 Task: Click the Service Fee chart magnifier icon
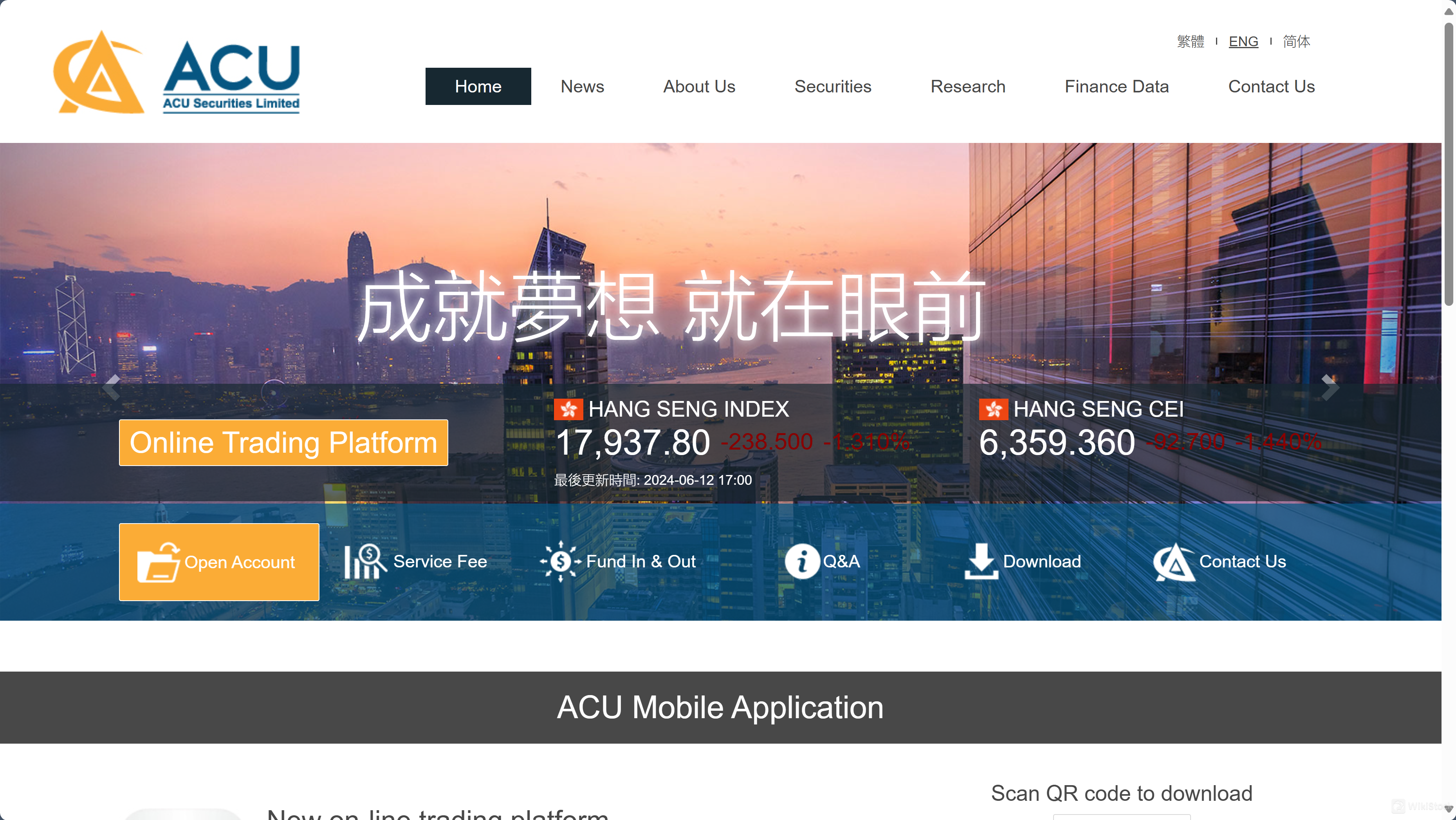(365, 562)
